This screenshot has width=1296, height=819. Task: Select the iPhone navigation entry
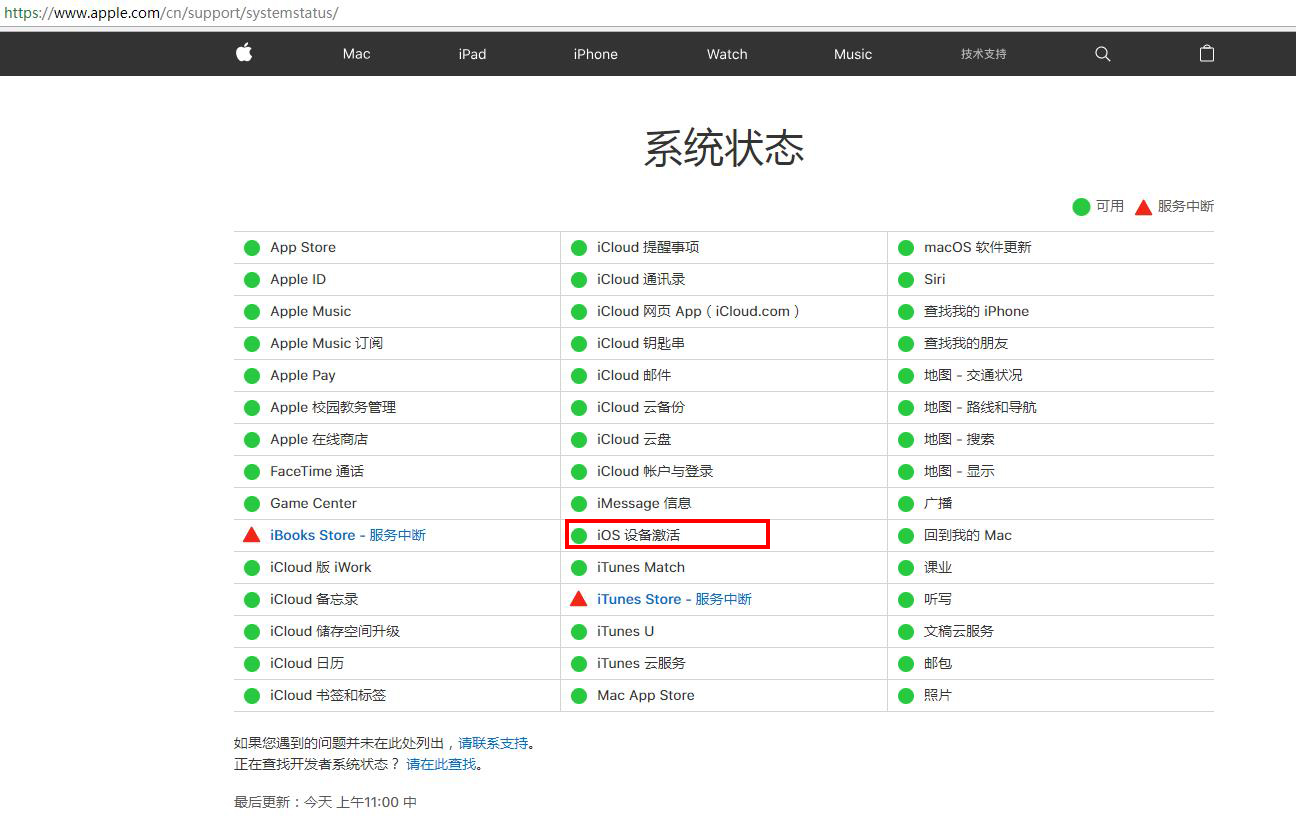click(x=595, y=54)
